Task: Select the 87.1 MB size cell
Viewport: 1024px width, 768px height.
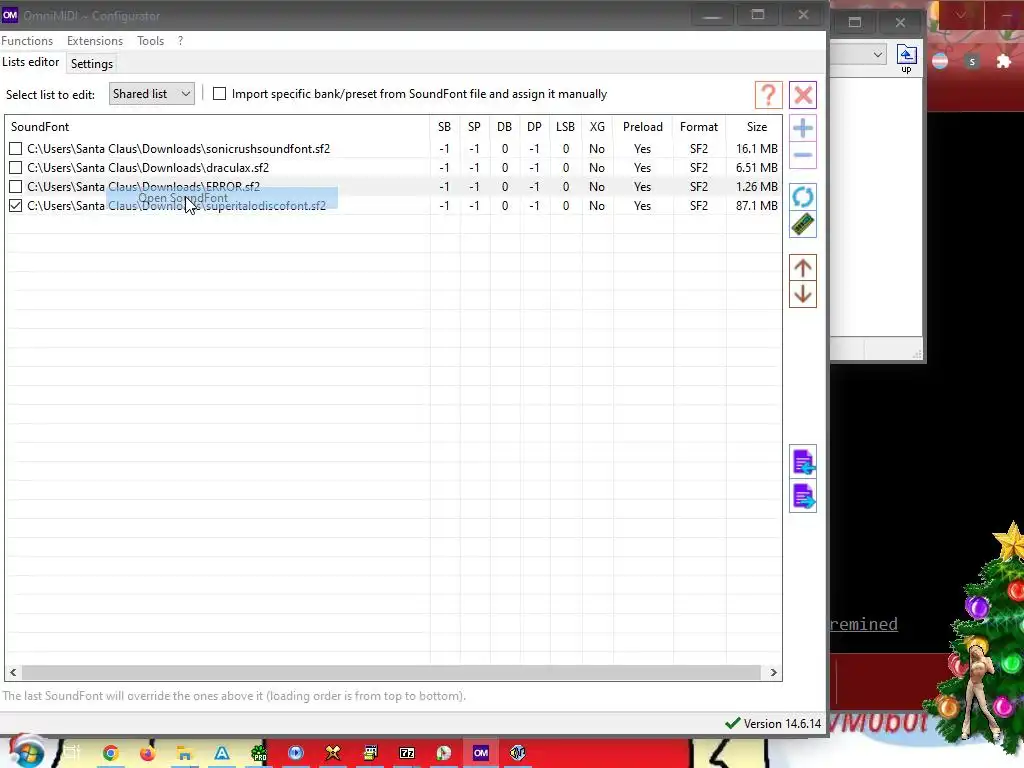Action: 756,206
